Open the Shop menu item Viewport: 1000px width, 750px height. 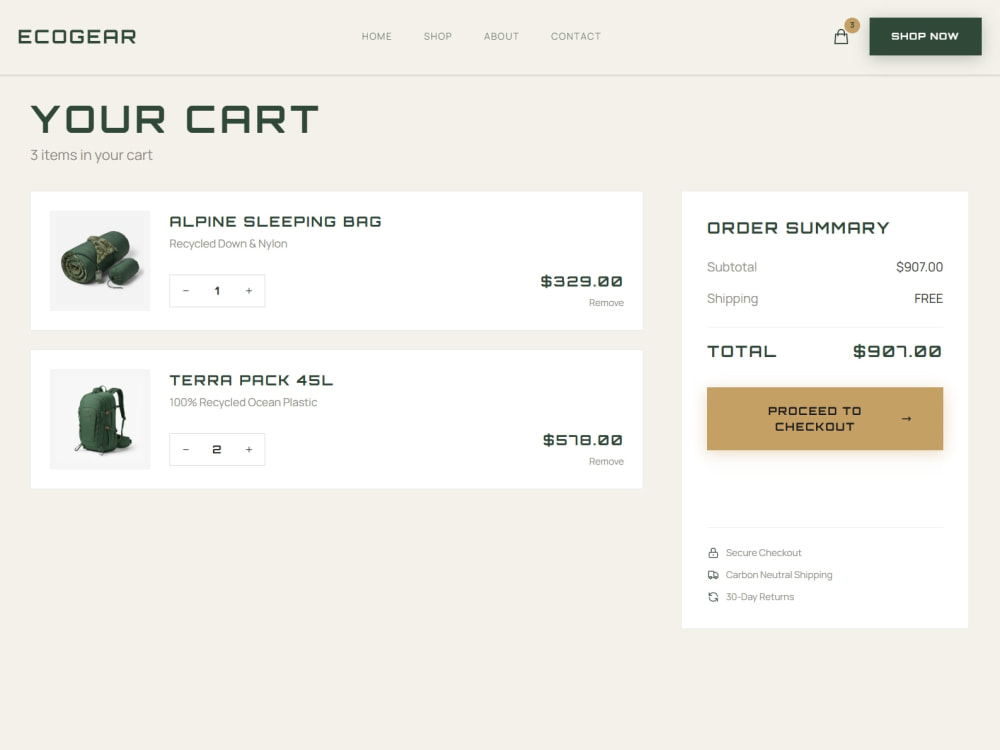click(438, 36)
